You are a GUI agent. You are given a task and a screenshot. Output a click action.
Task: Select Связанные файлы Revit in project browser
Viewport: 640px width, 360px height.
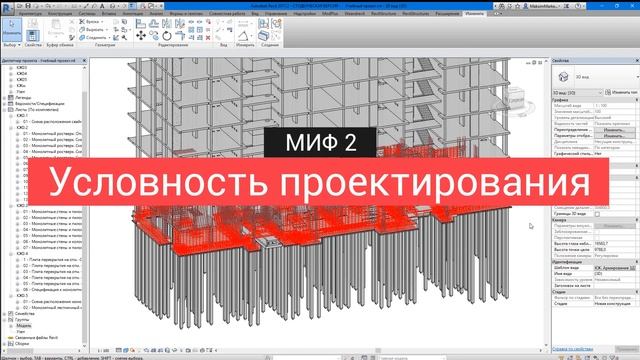click(x=36, y=338)
